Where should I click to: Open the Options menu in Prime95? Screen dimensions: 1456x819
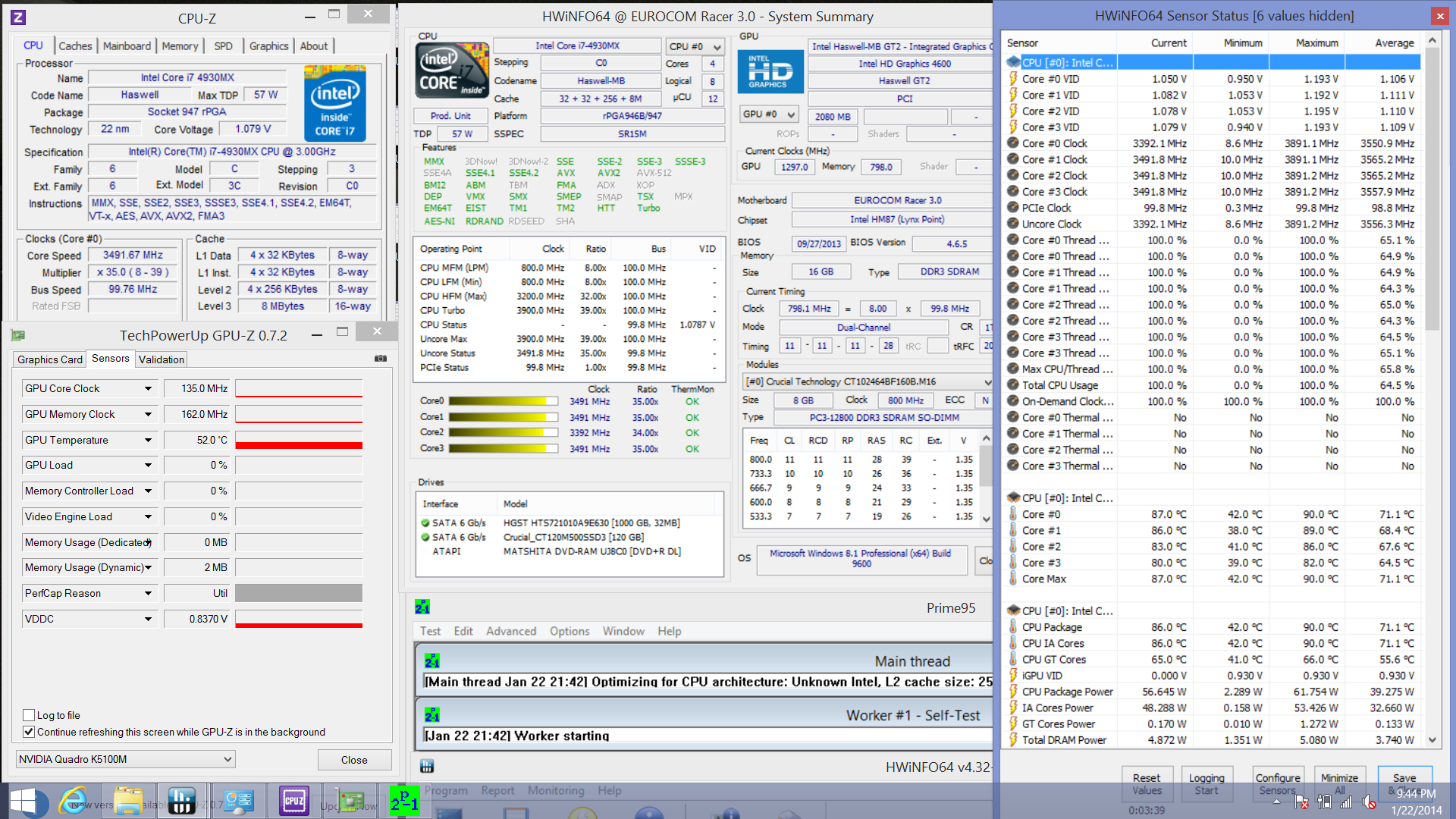[x=570, y=631]
